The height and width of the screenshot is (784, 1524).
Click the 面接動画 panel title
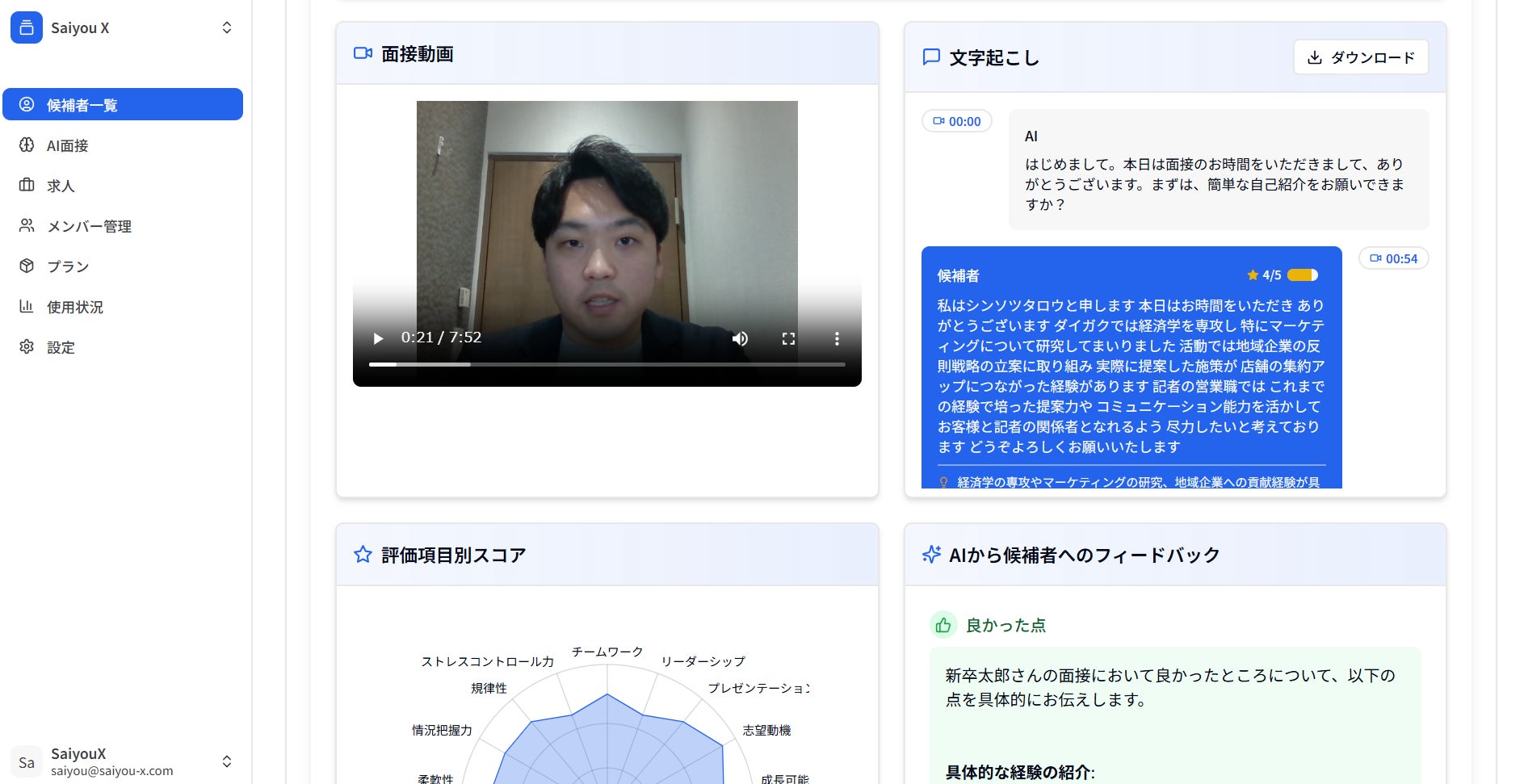point(418,54)
